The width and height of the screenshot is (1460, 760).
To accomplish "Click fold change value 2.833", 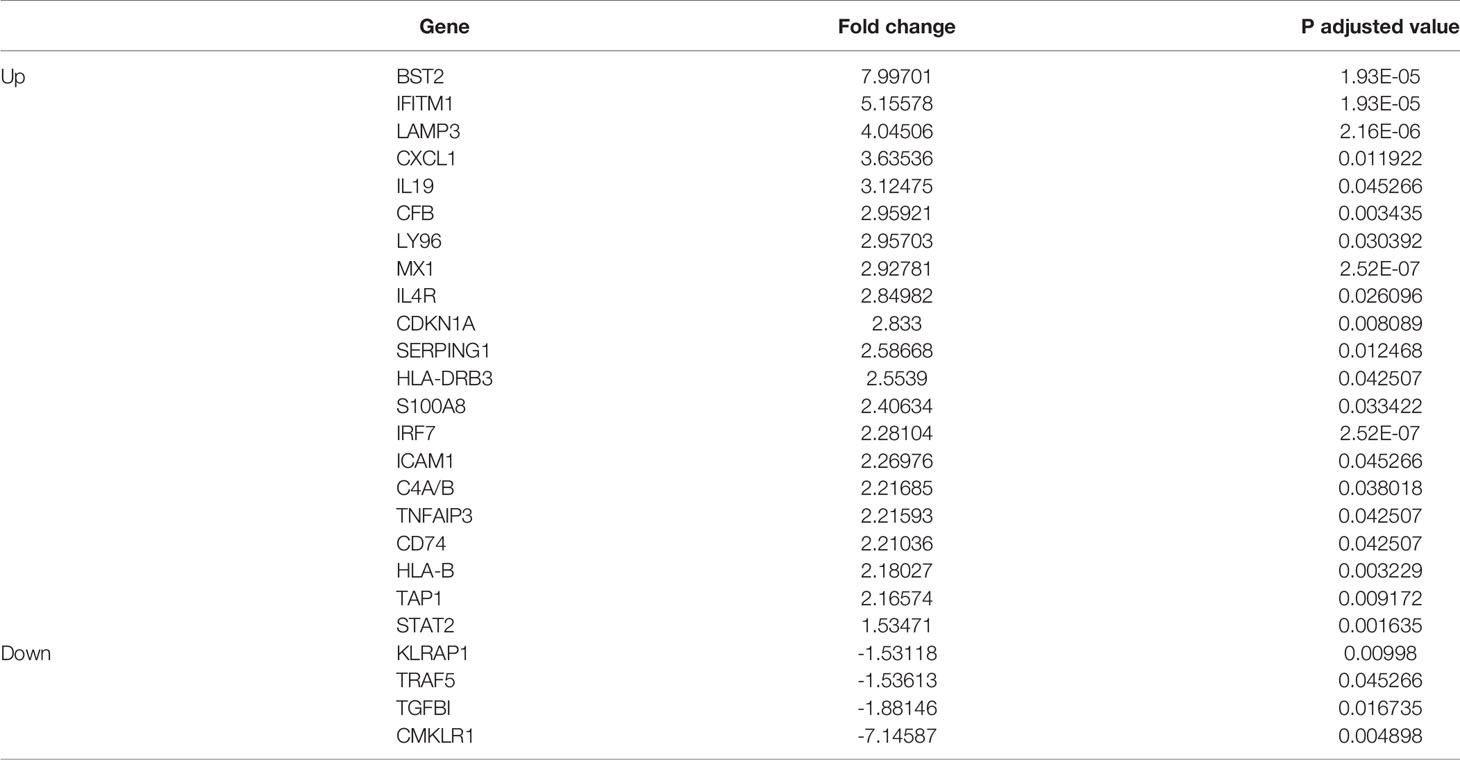I will tap(897, 324).
